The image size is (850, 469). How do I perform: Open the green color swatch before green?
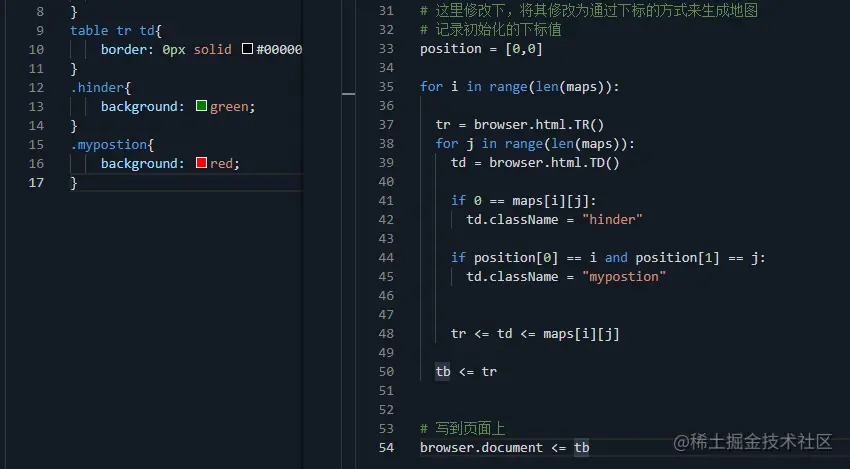pyautogui.click(x=201, y=106)
